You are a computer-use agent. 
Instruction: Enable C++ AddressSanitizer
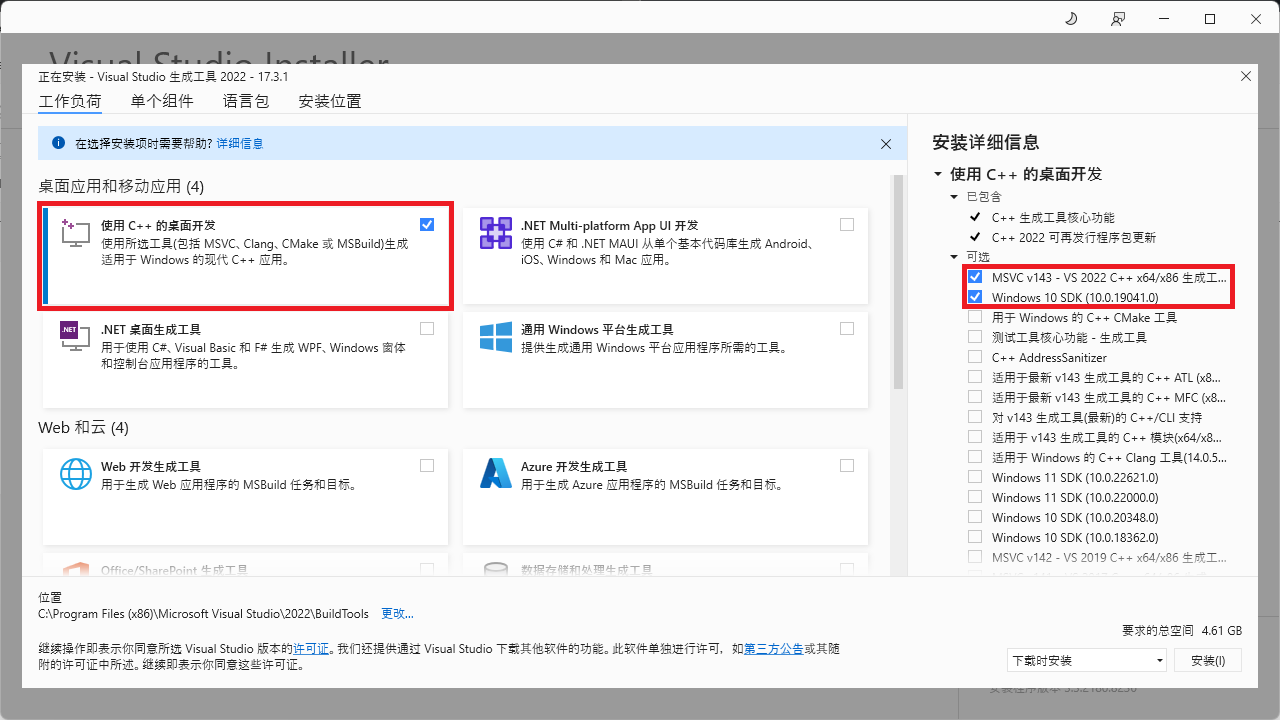tap(975, 357)
